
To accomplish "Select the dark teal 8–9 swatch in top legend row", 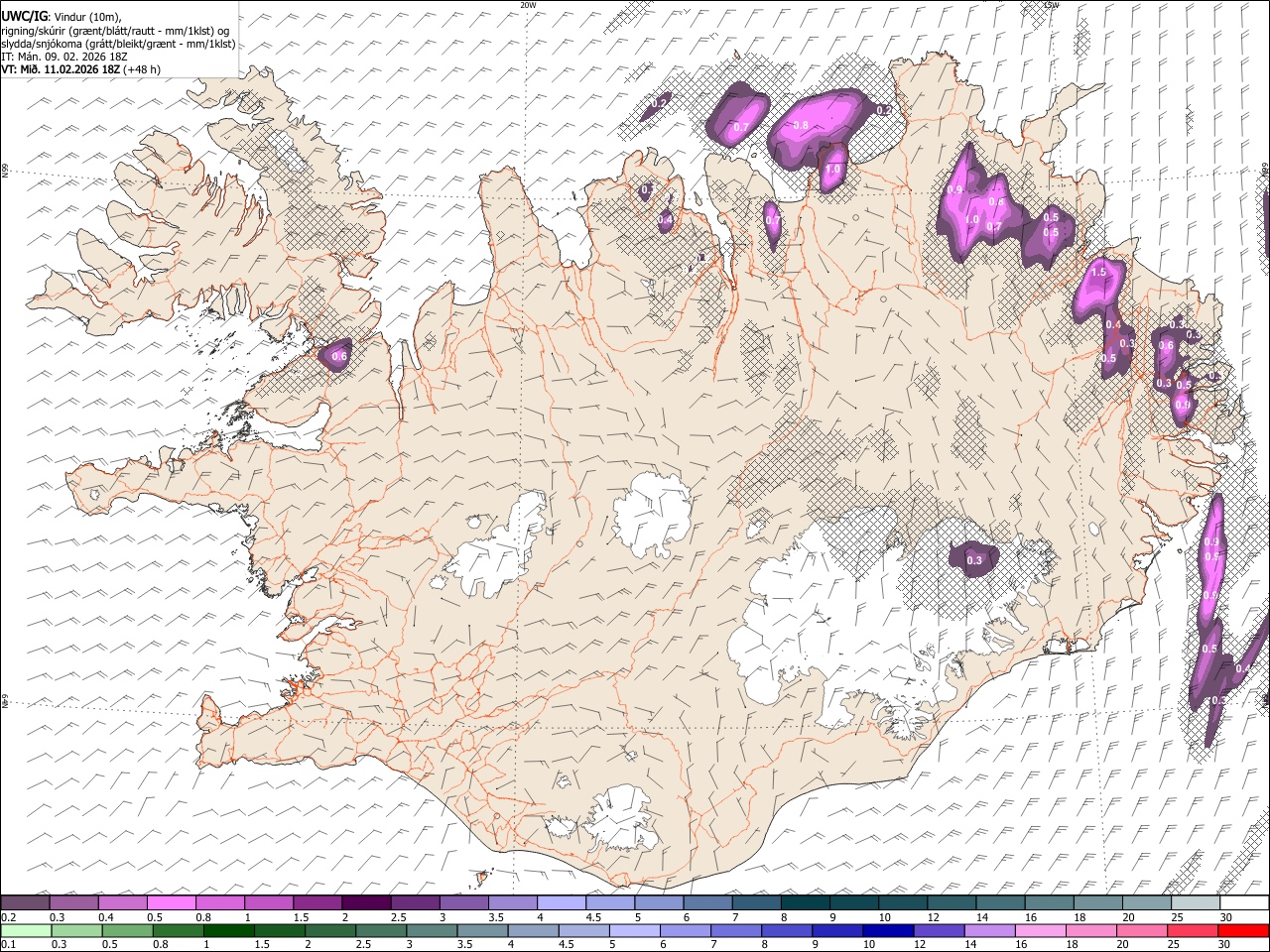I will point(805,902).
